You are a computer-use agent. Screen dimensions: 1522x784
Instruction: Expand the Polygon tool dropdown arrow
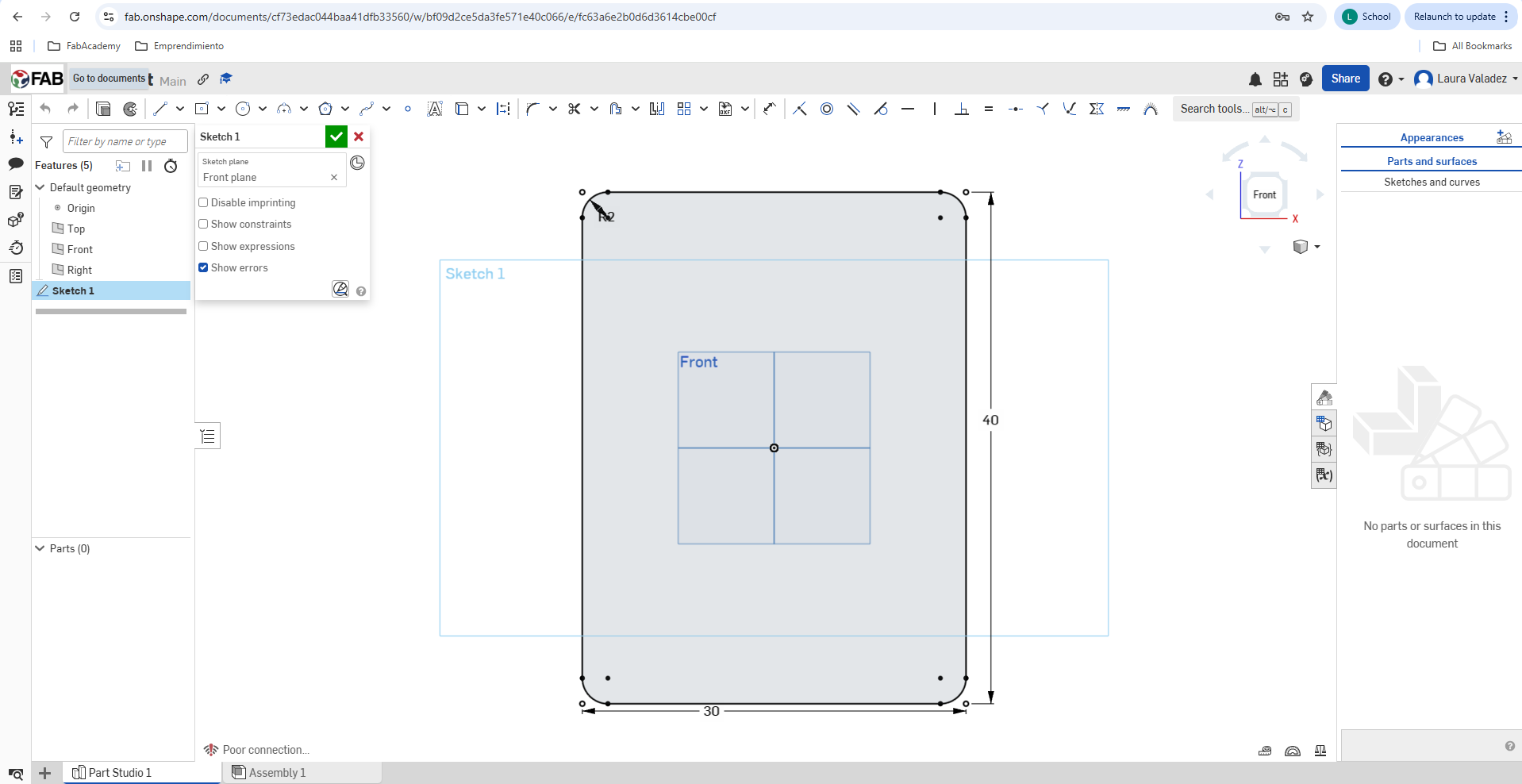click(x=345, y=109)
